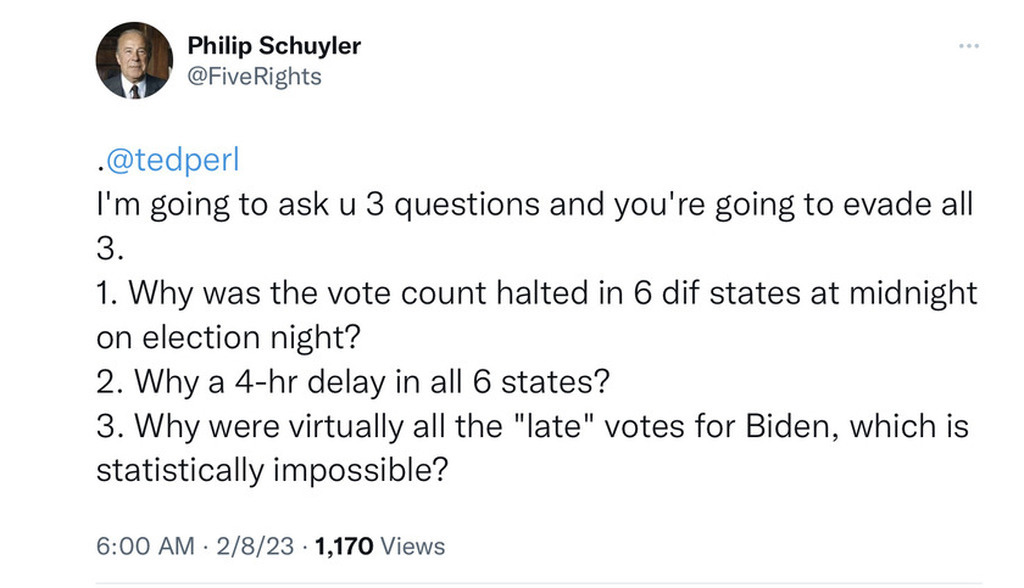
Task: Click Philip Schuyler's profile avatar photo
Action: [x=134, y=61]
